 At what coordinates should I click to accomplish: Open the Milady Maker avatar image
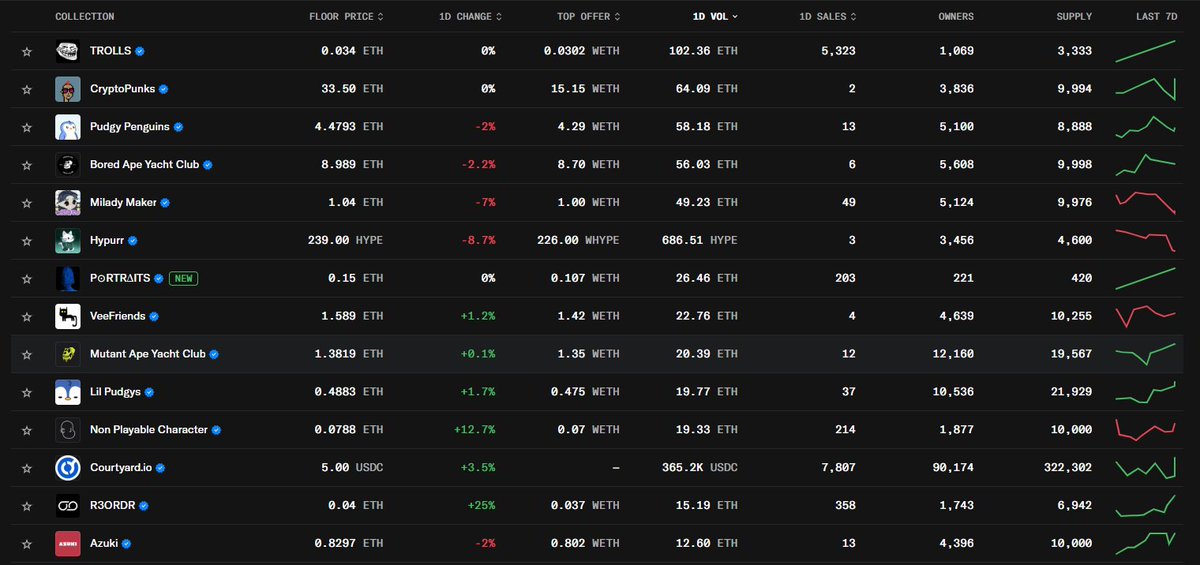[x=68, y=203]
